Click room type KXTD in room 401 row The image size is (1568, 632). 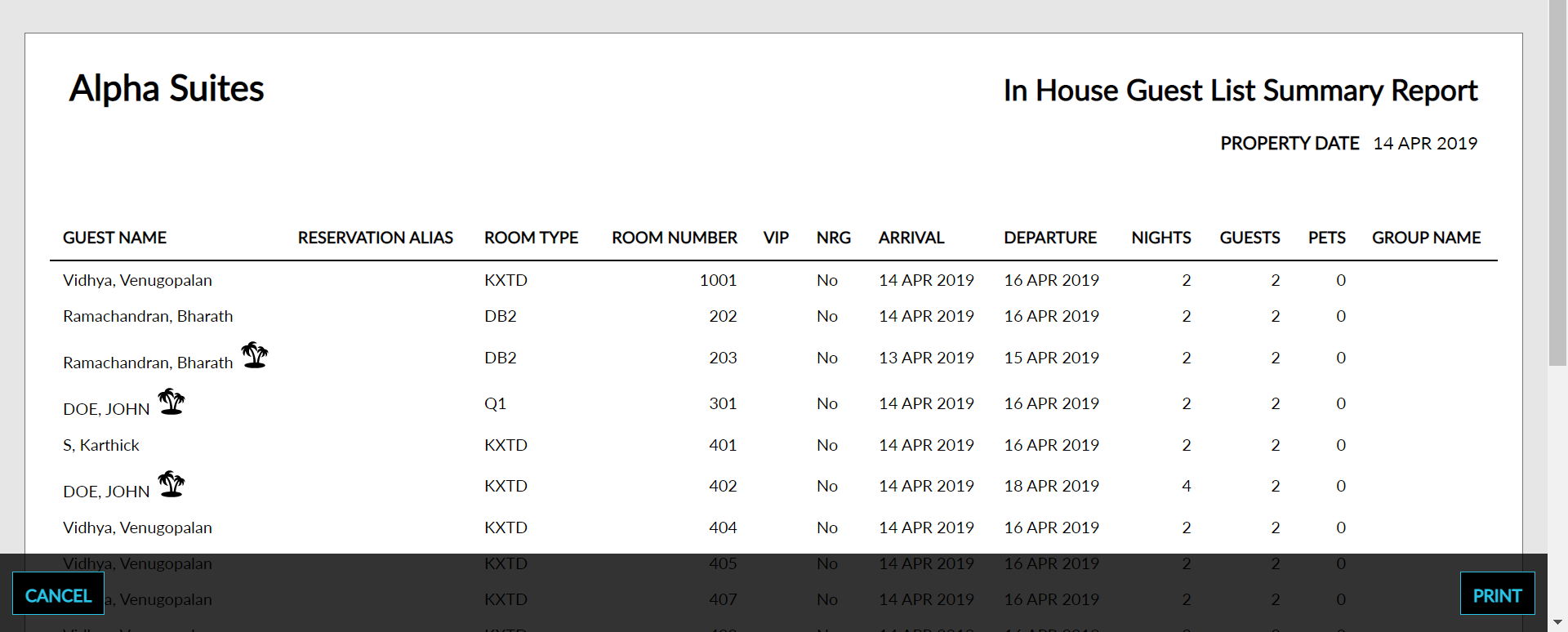coord(506,445)
